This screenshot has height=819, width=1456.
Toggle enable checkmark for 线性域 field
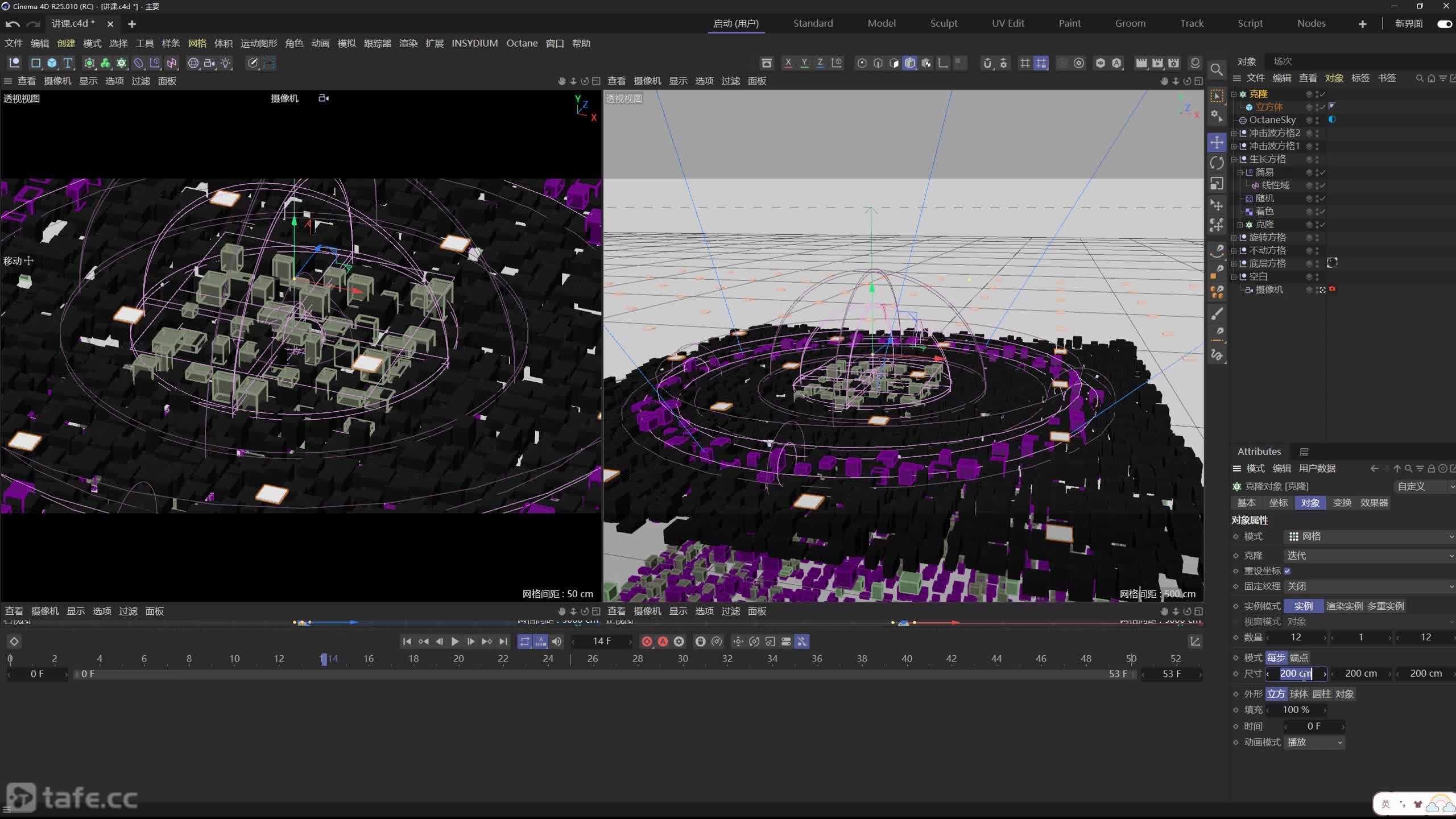tap(1322, 185)
